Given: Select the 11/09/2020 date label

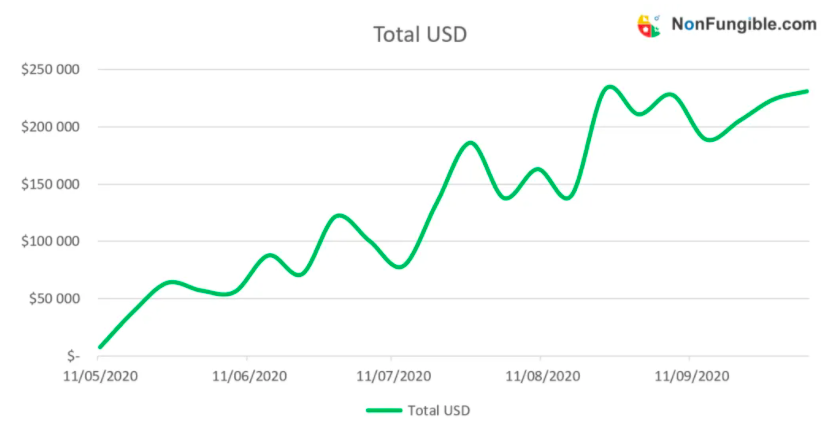Looking at the screenshot, I should pyautogui.click(x=689, y=376).
